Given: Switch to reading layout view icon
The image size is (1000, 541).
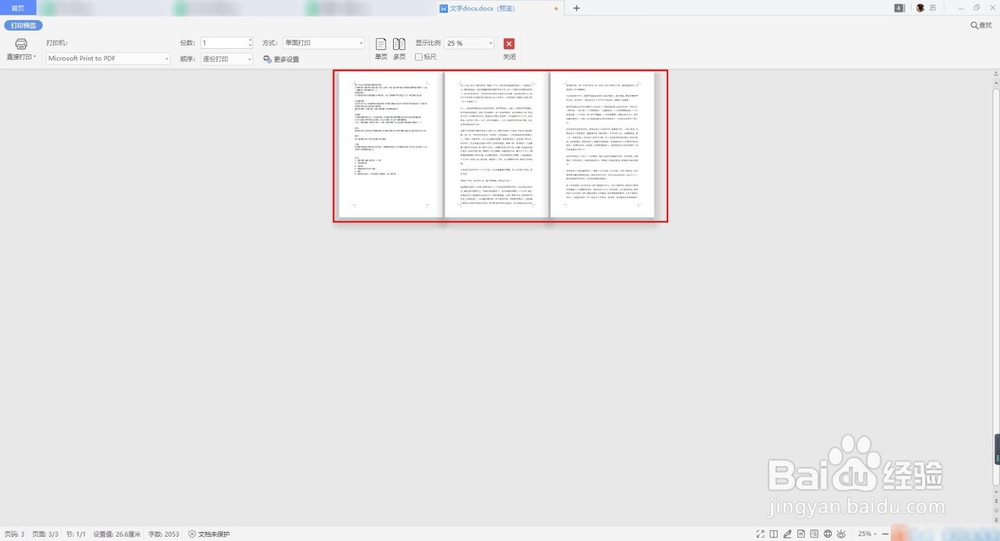Looking at the screenshot, I should point(774,534).
